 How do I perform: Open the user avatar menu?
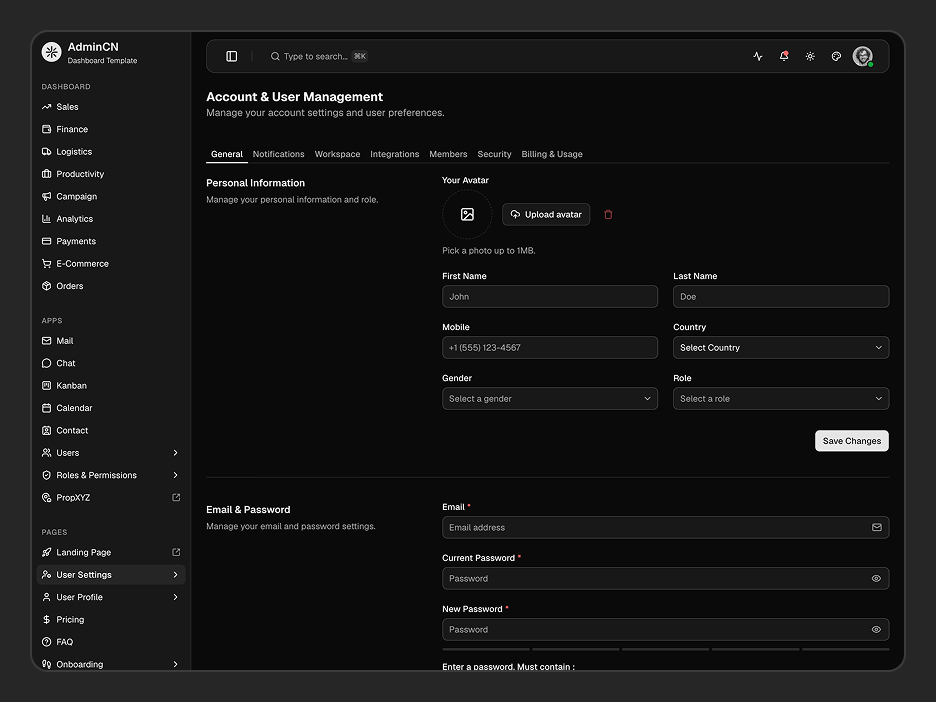(863, 56)
